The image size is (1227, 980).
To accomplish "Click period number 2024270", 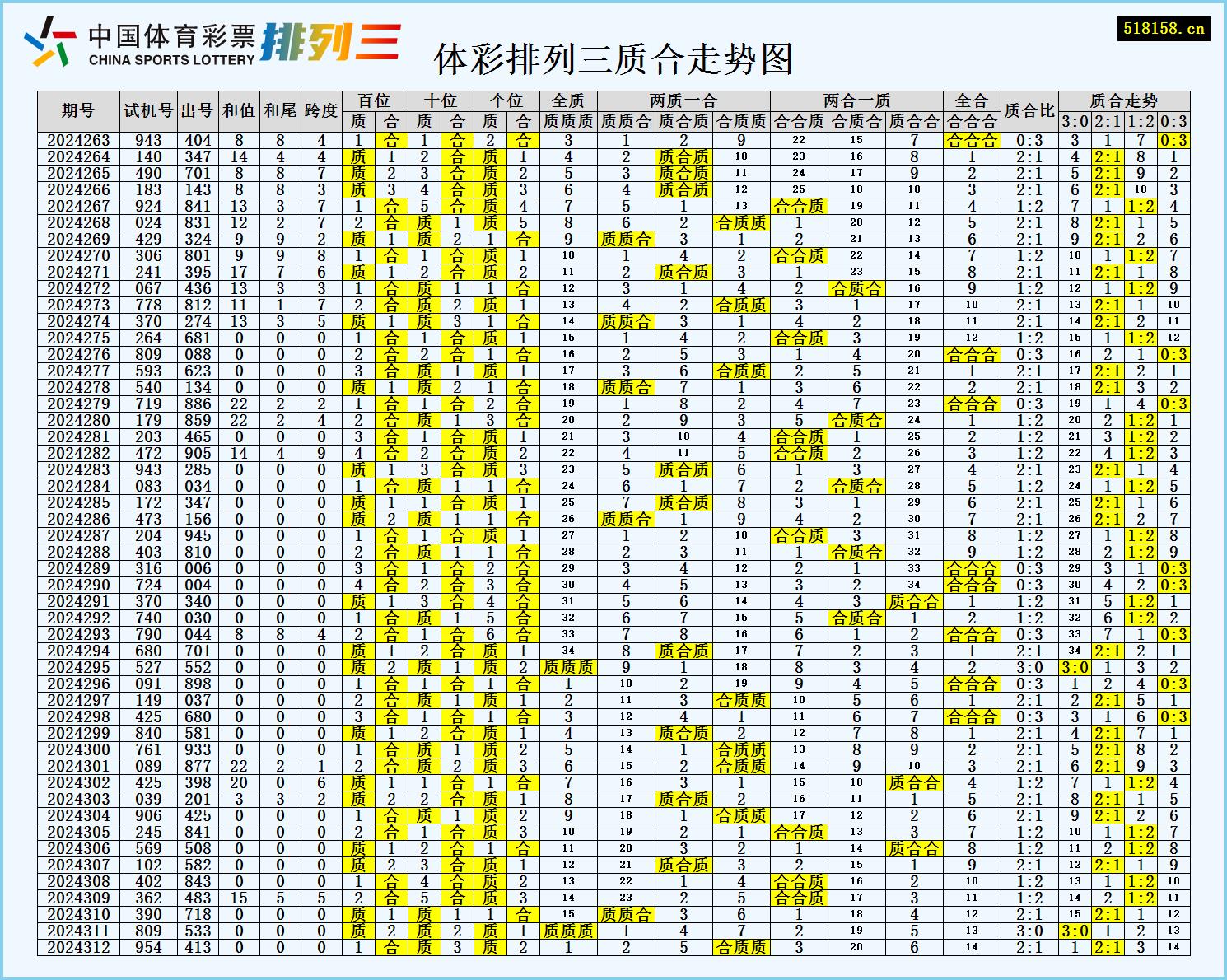I will (78, 256).
